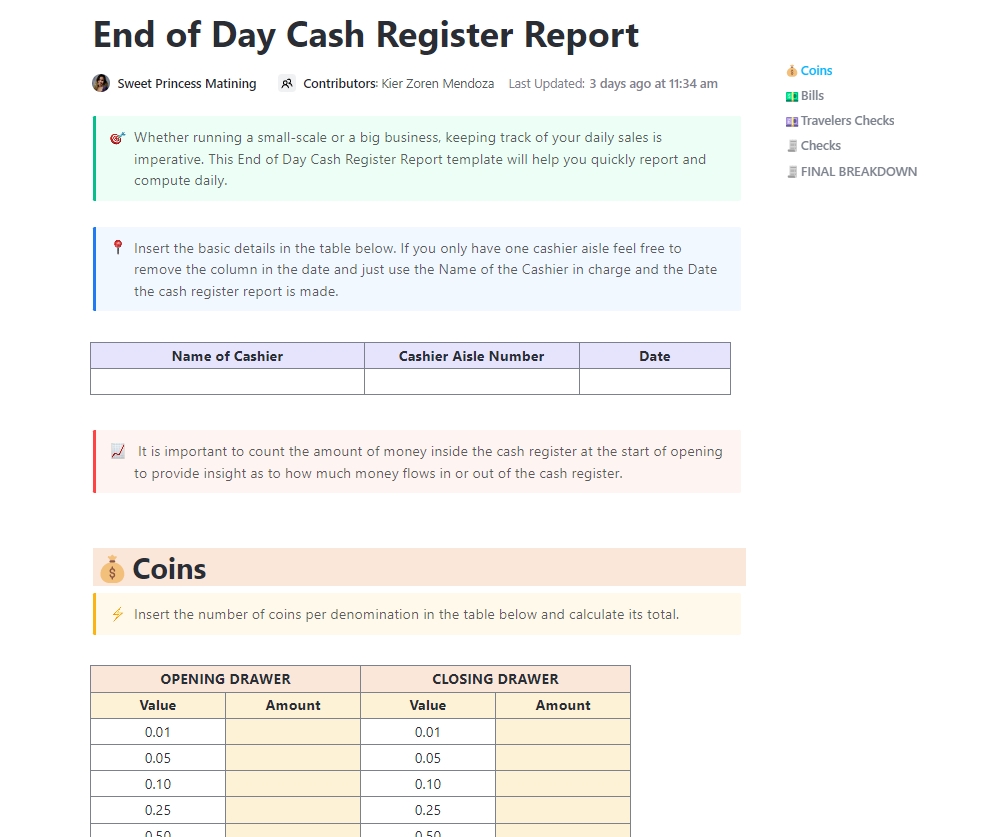Click the lightning bolt icon above the coins table
997x837 pixels.
(117, 613)
